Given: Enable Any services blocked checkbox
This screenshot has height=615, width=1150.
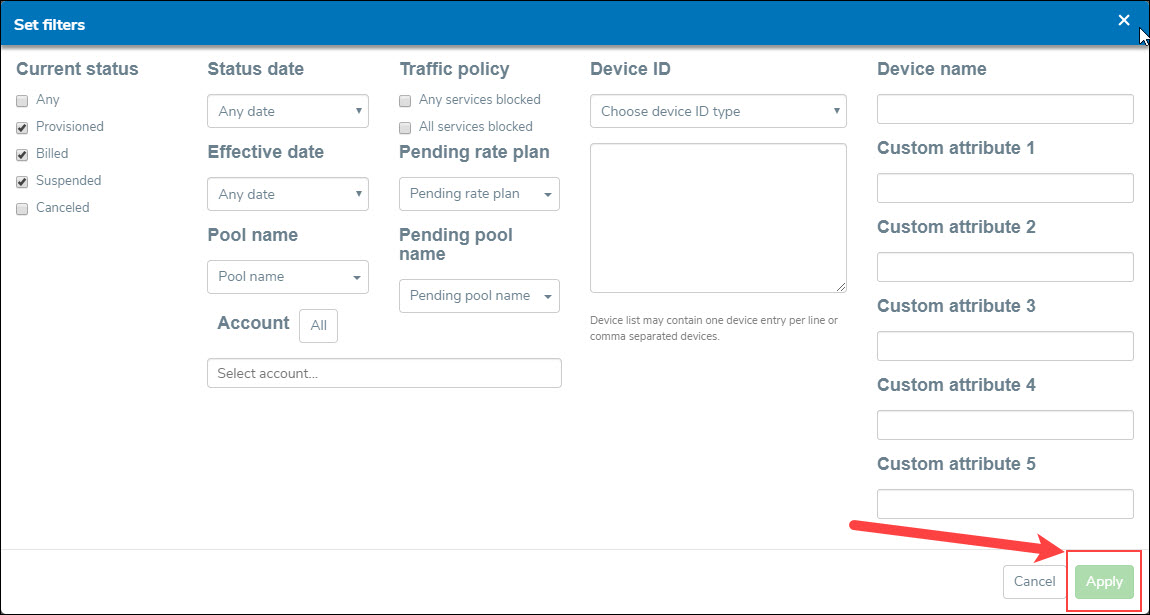Looking at the screenshot, I should [405, 100].
